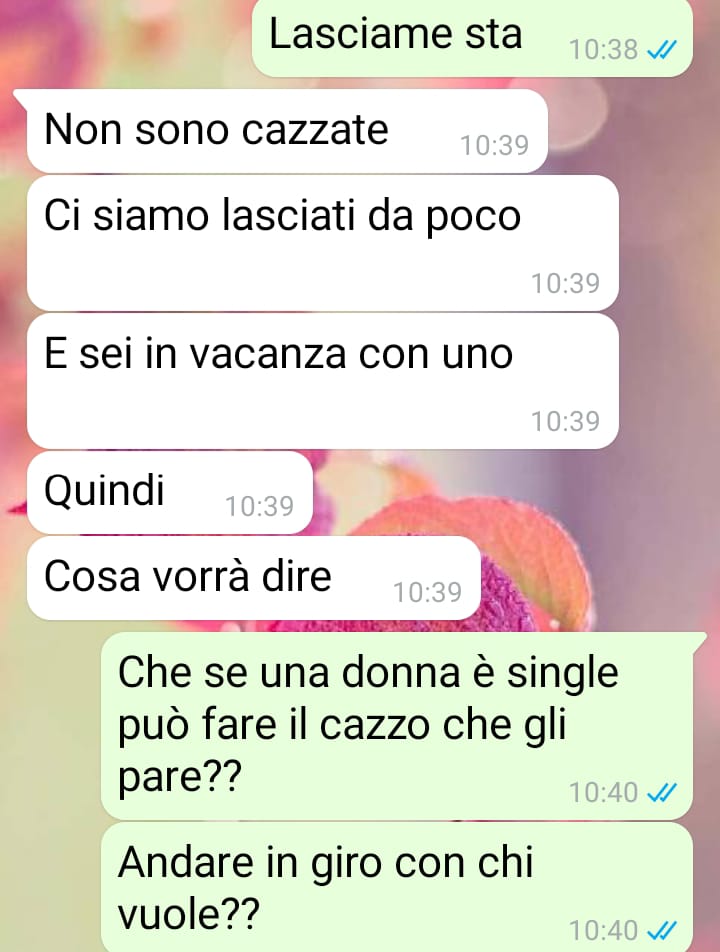Select the 'E sei in vacanza con uno' bubble

coord(323,381)
